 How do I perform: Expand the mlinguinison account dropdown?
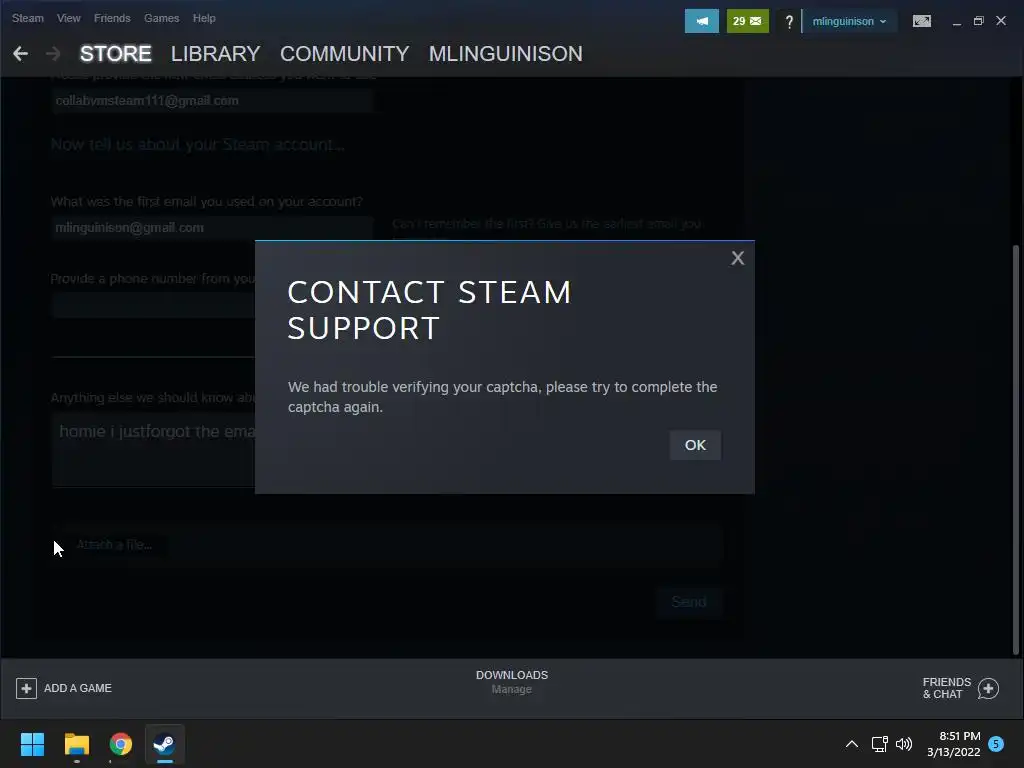pyautogui.click(x=849, y=22)
